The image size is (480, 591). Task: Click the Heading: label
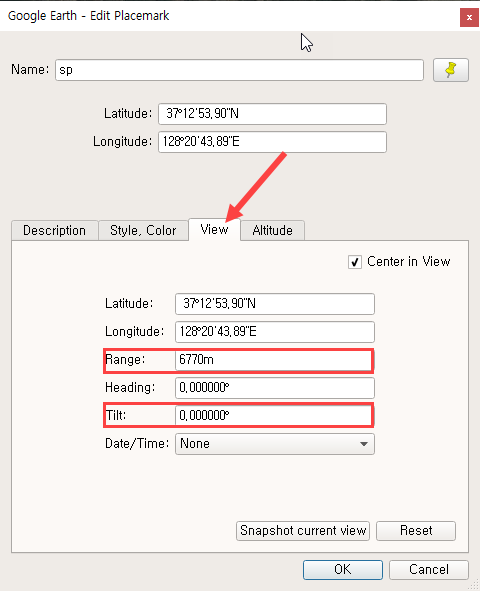pyautogui.click(x=130, y=387)
